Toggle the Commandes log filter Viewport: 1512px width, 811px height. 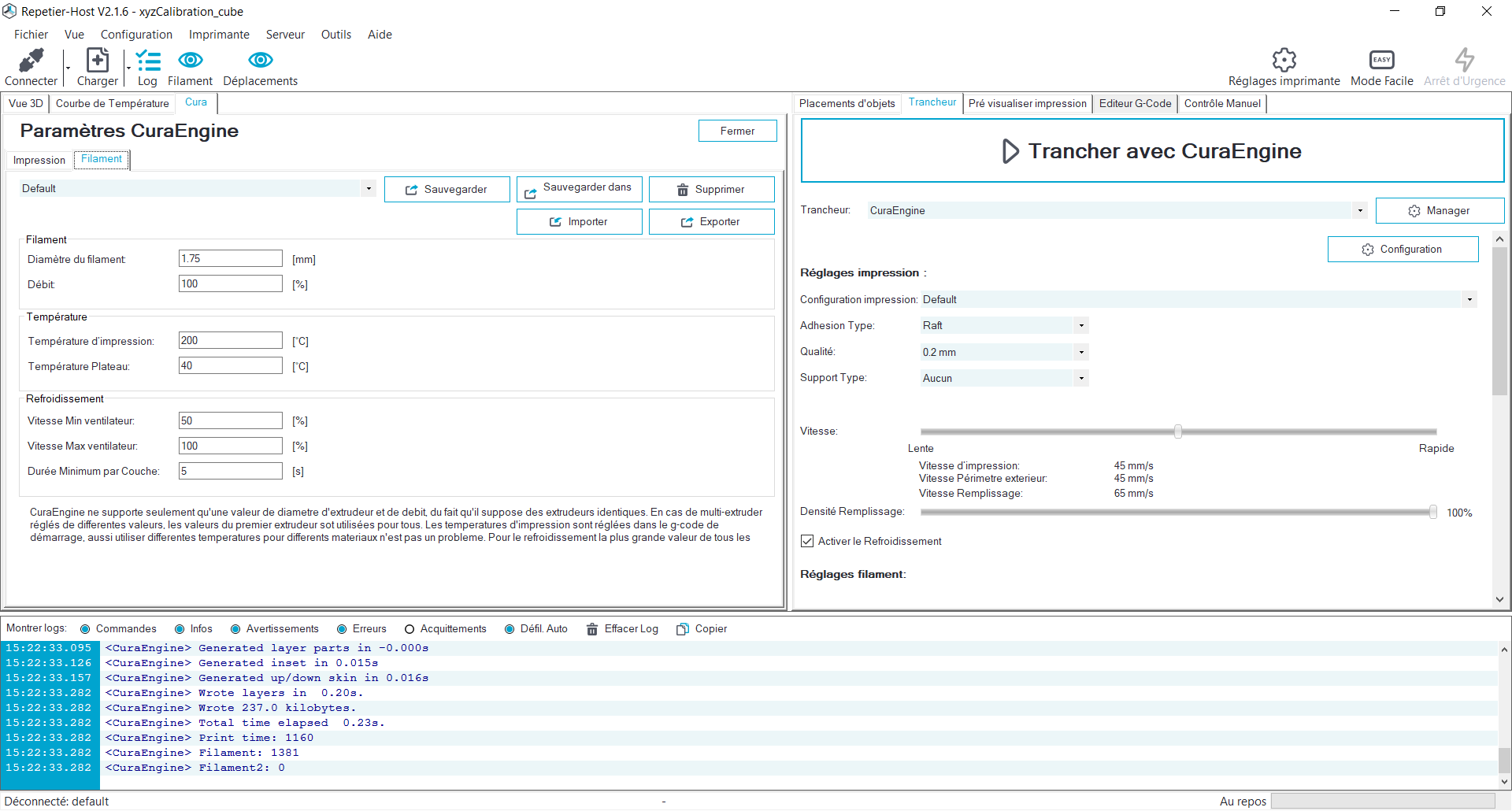point(85,629)
